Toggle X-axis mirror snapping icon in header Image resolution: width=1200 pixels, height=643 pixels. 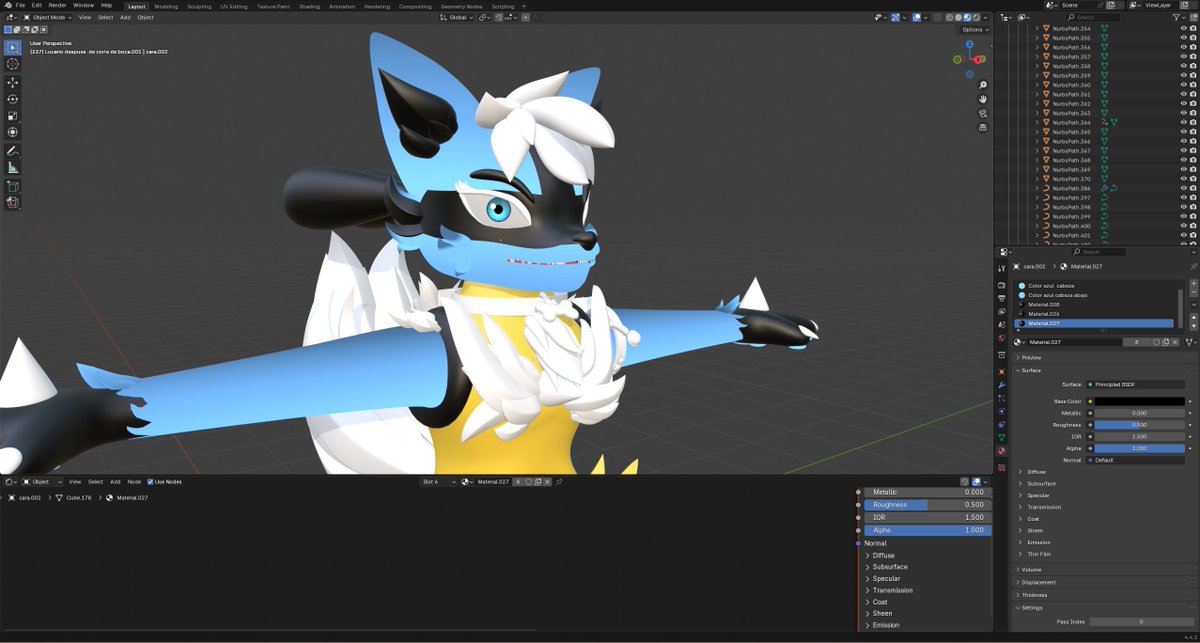click(x=497, y=17)
